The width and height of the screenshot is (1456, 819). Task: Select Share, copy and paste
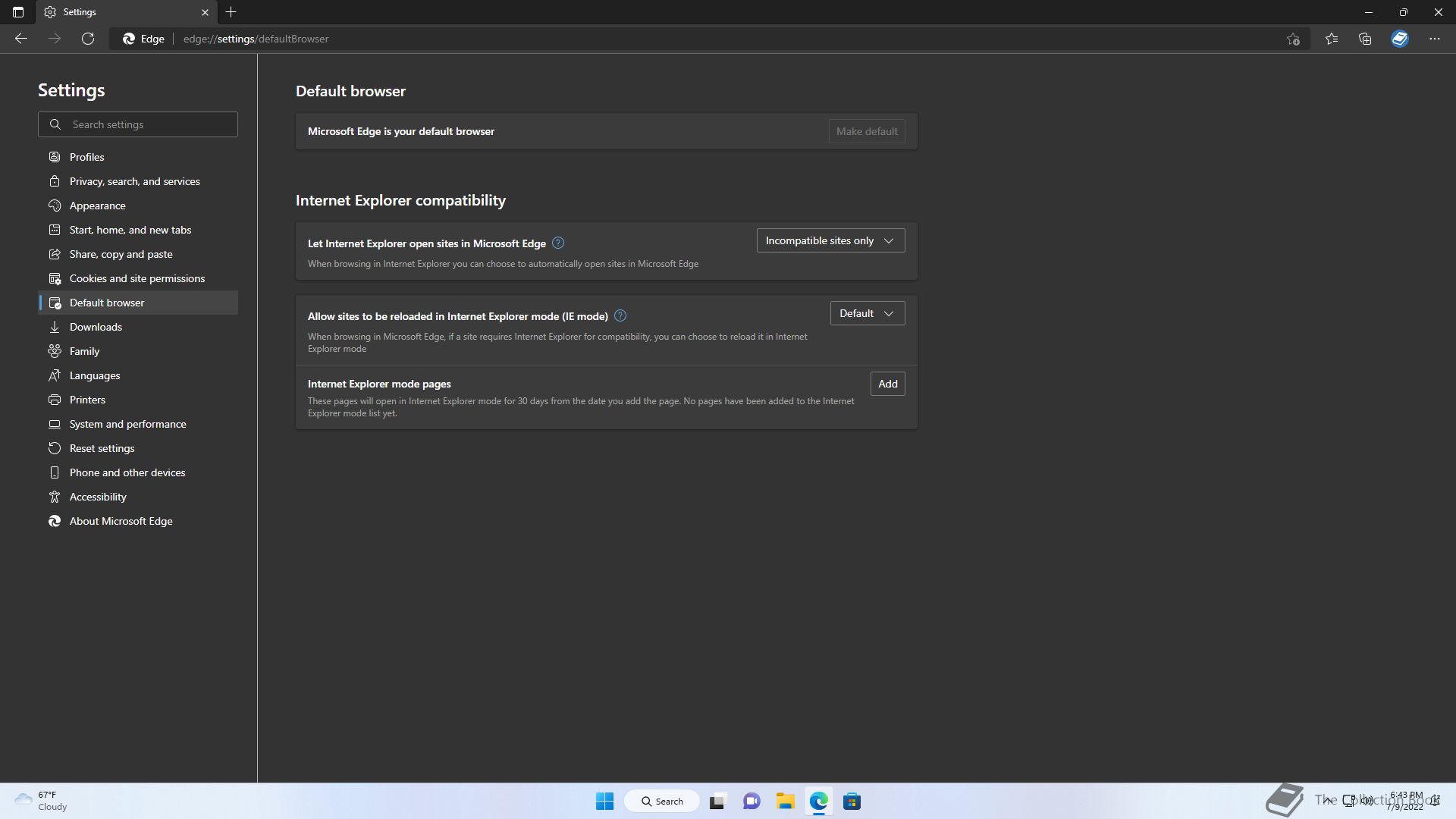138,254
